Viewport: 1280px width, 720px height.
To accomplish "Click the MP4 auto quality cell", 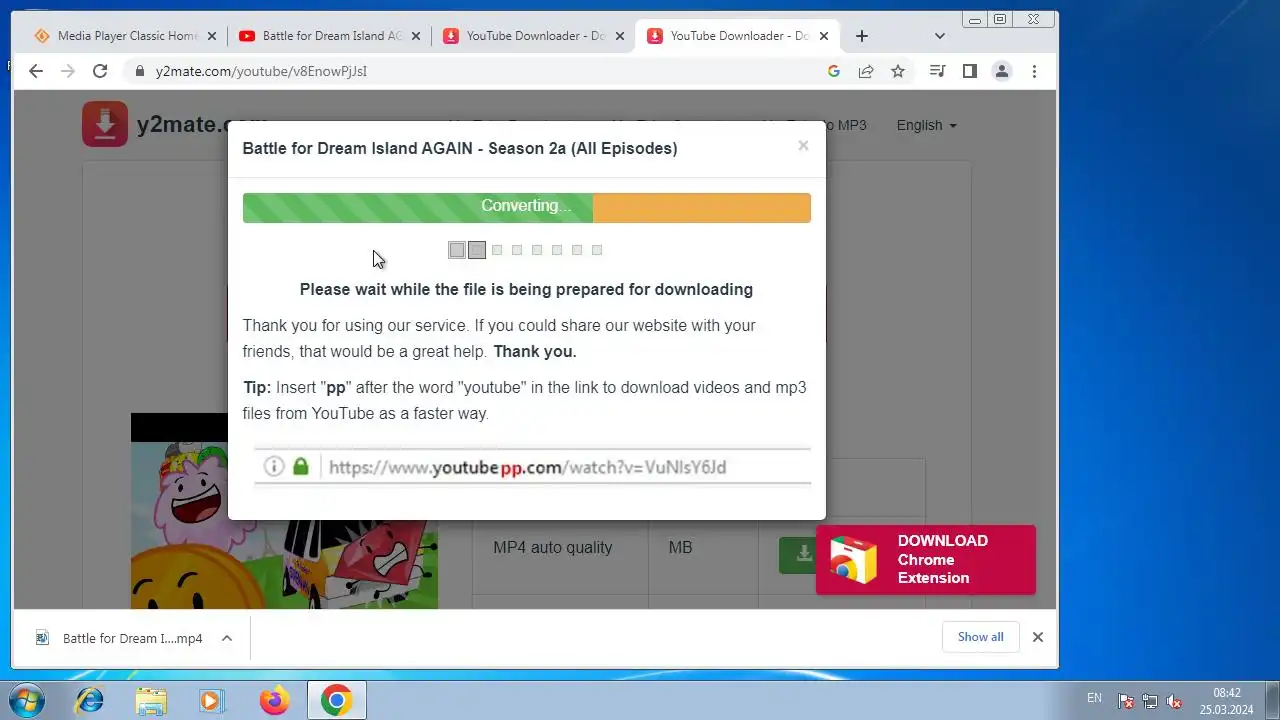I will (552, 547).
